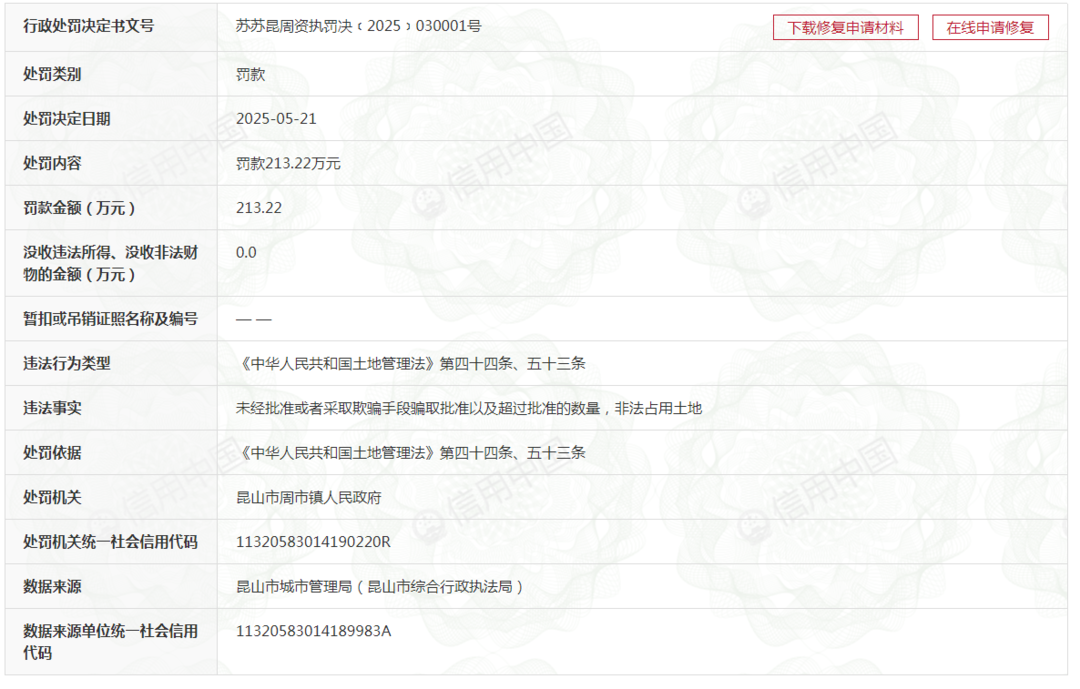Screen dimensions: 1080x689
Task: Click 在线申请修复 button
Action: point(990,27)
